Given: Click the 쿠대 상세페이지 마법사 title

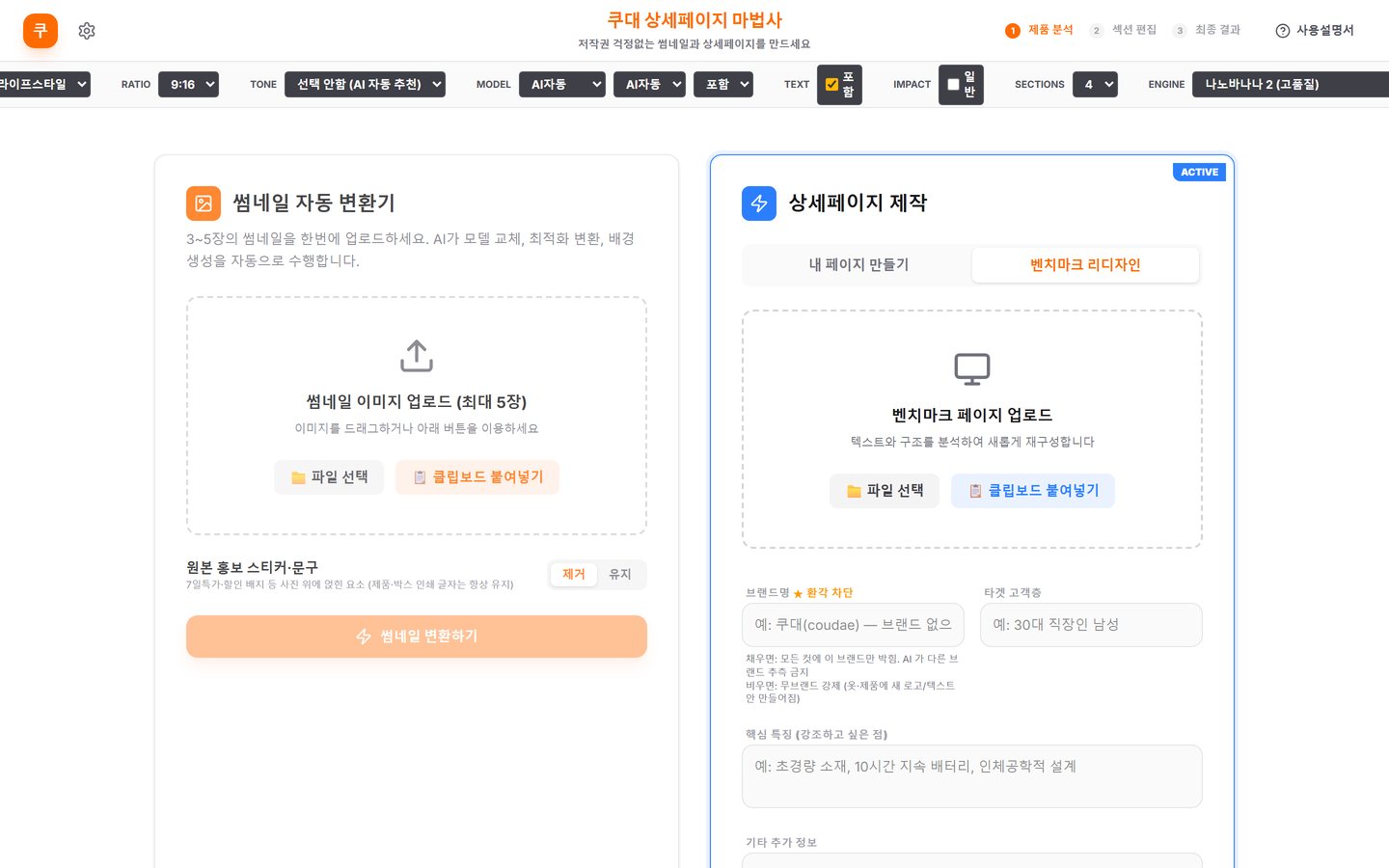Looking at the screenshot, I should point(694,20).
